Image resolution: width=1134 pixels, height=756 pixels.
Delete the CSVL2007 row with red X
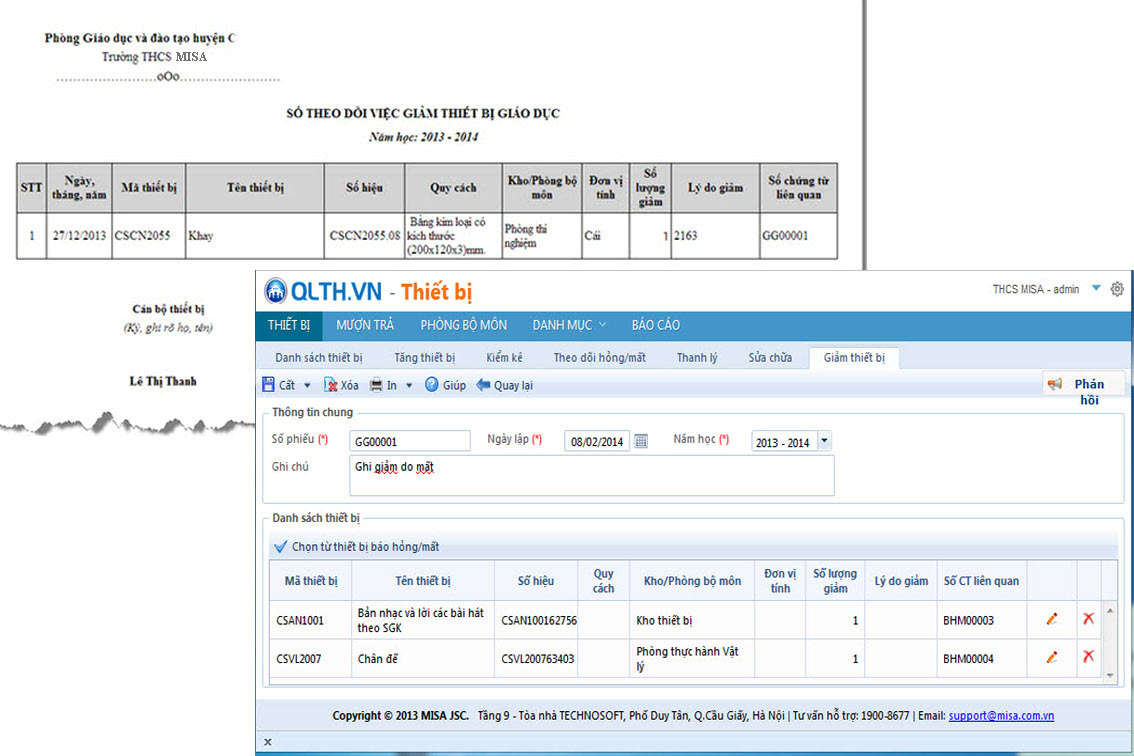[x=1088, y=657]
